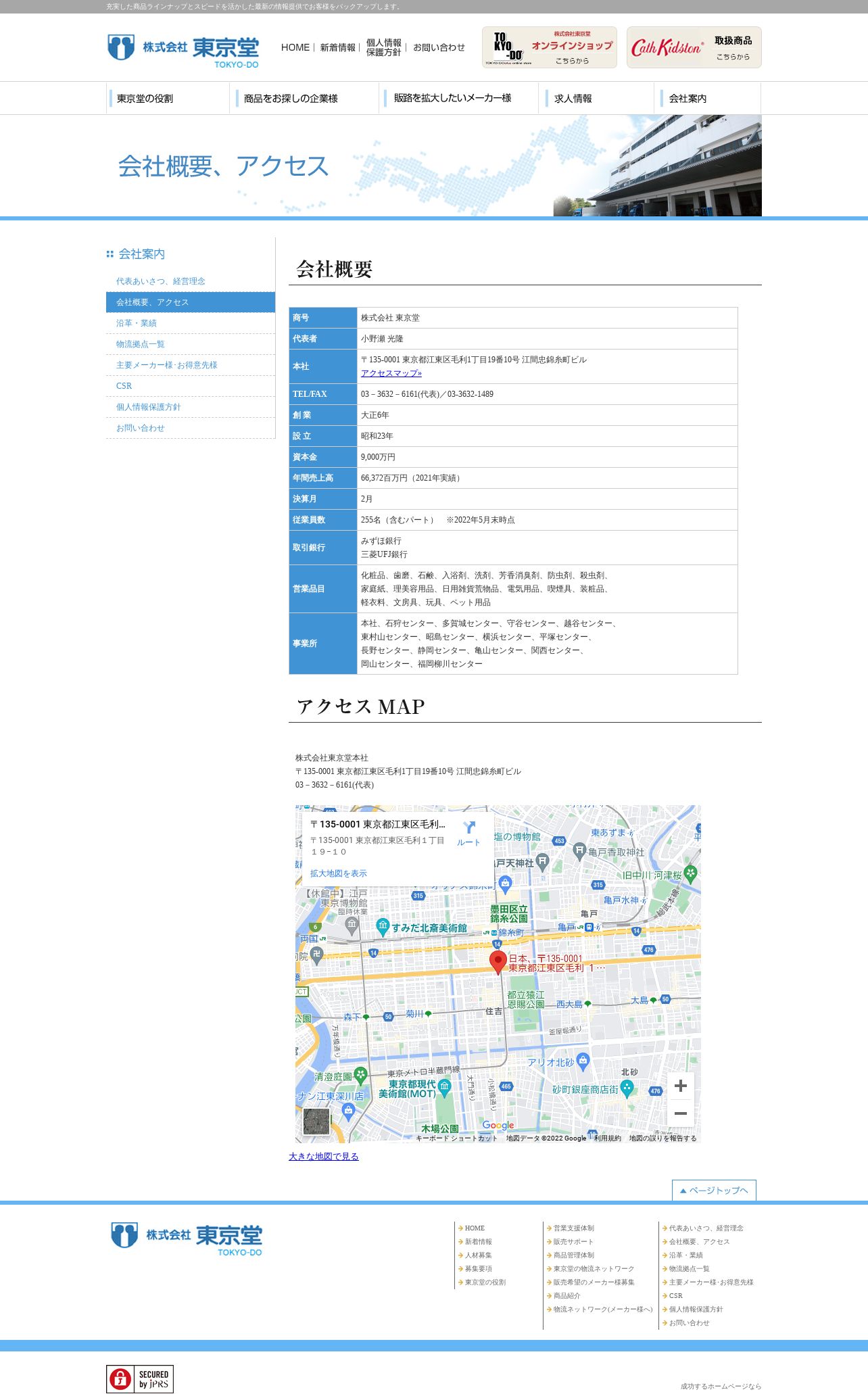
Task: Open 募集要項 in the footer links
Action: (x=479, y=1269)
